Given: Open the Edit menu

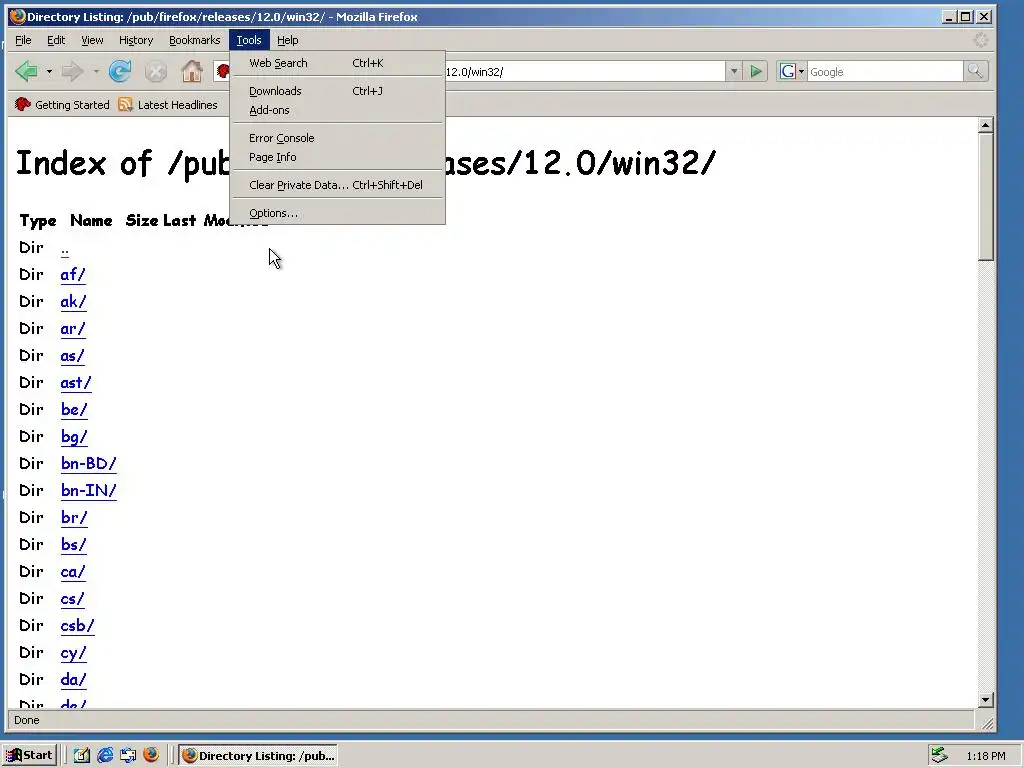Looking at the screenshot, I should pos(56,40).
